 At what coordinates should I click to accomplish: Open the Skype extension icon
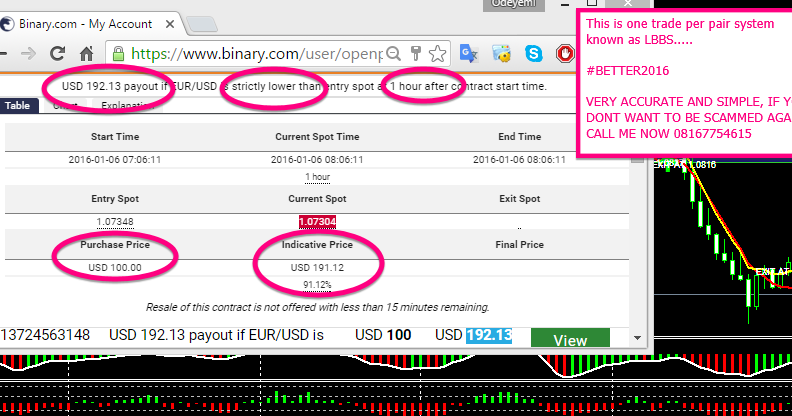pos(533,54)
